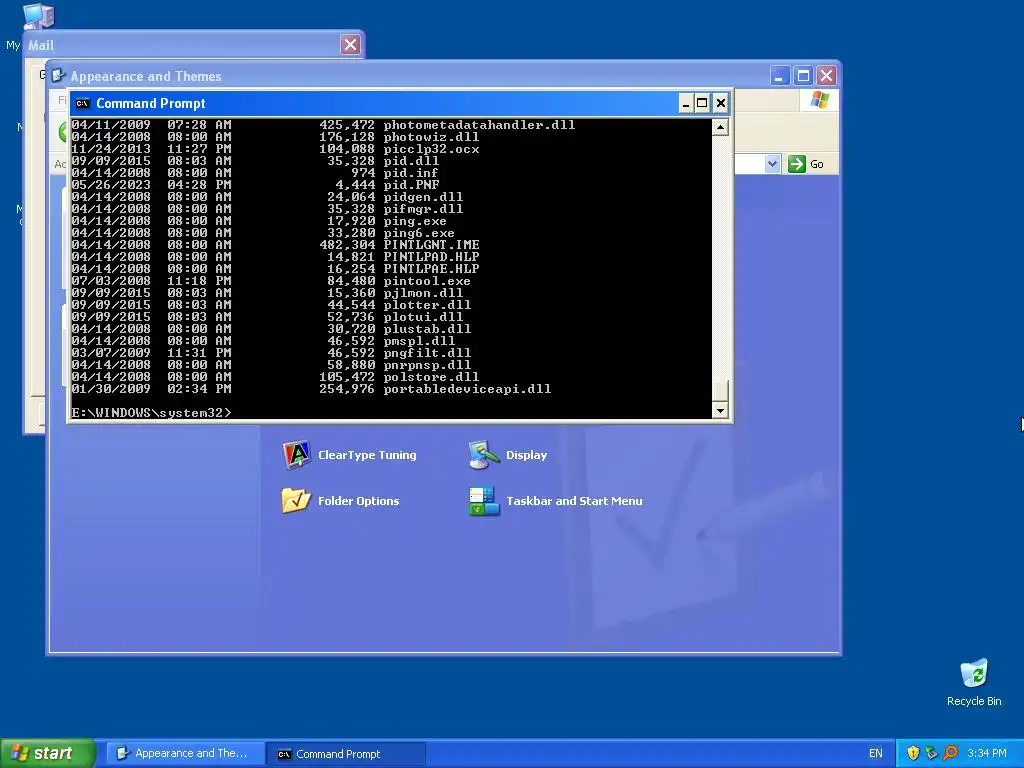Viewport: 1024px width, 768px height.
Task: Click the Display link text
Action: pos(526,455)
